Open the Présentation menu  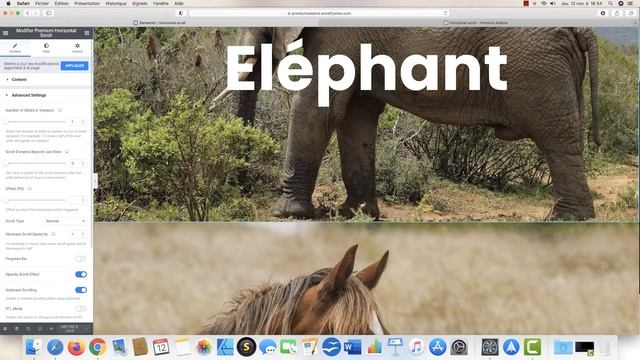(87, 3)
